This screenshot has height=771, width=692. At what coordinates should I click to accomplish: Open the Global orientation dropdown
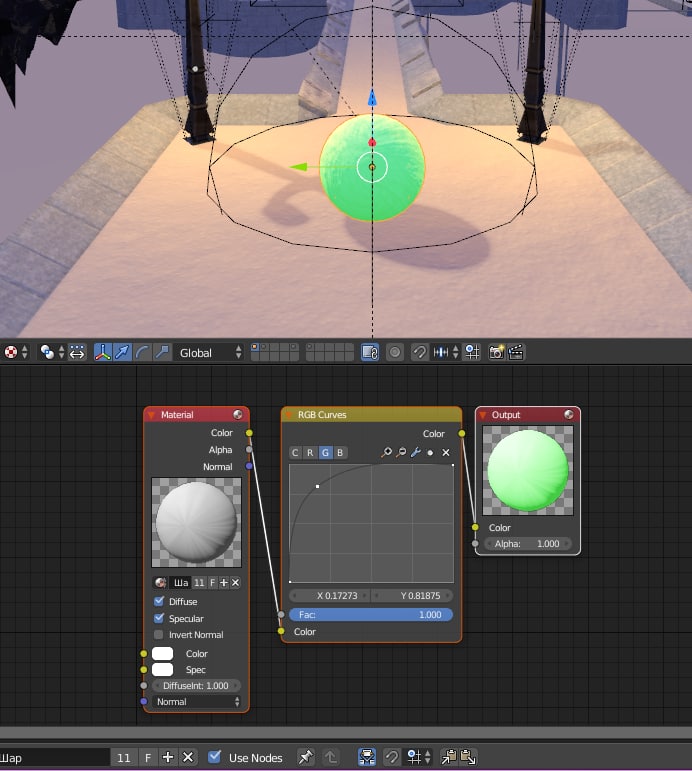(210, 352)
